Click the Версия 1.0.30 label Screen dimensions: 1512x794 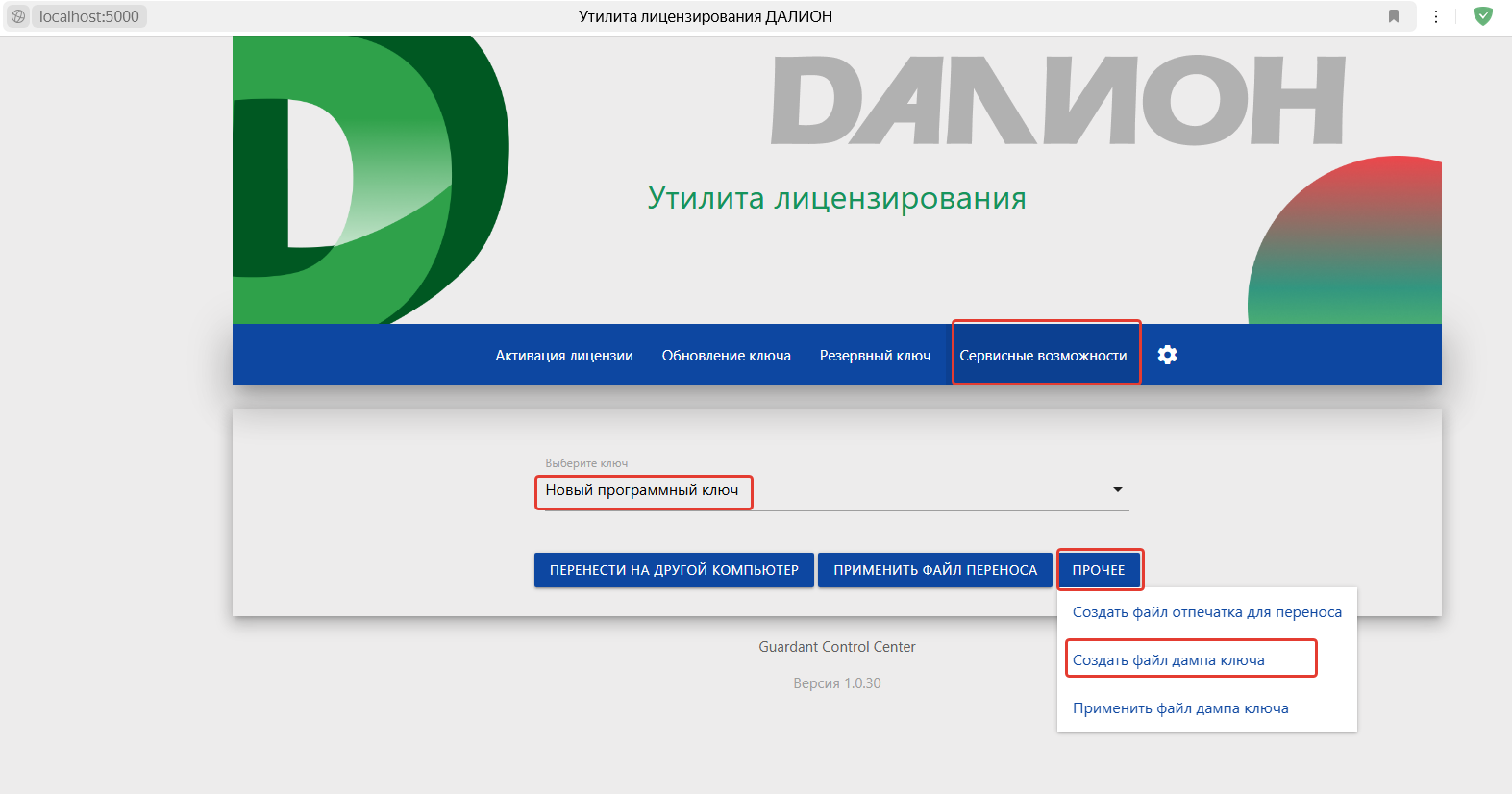(837, 683)
